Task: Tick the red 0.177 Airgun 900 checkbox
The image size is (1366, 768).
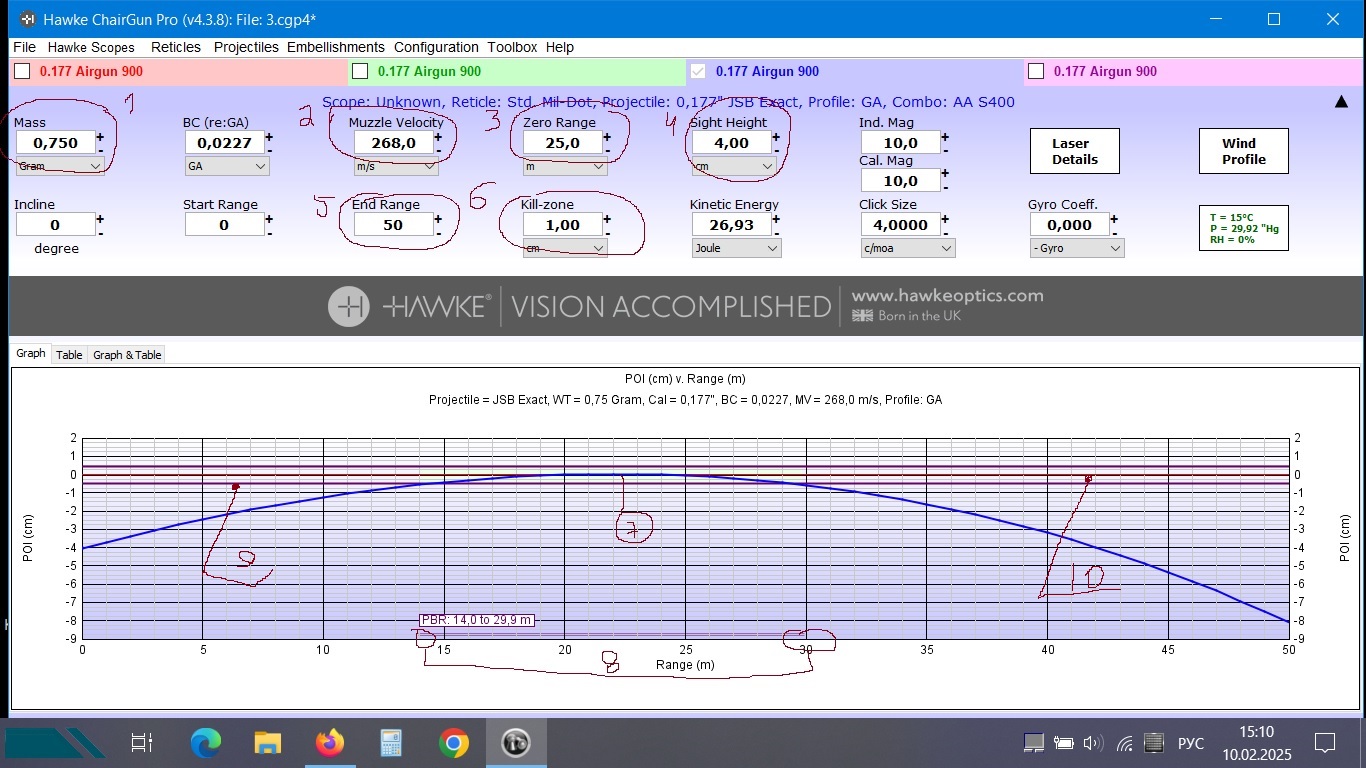Action: click(23, 71)
